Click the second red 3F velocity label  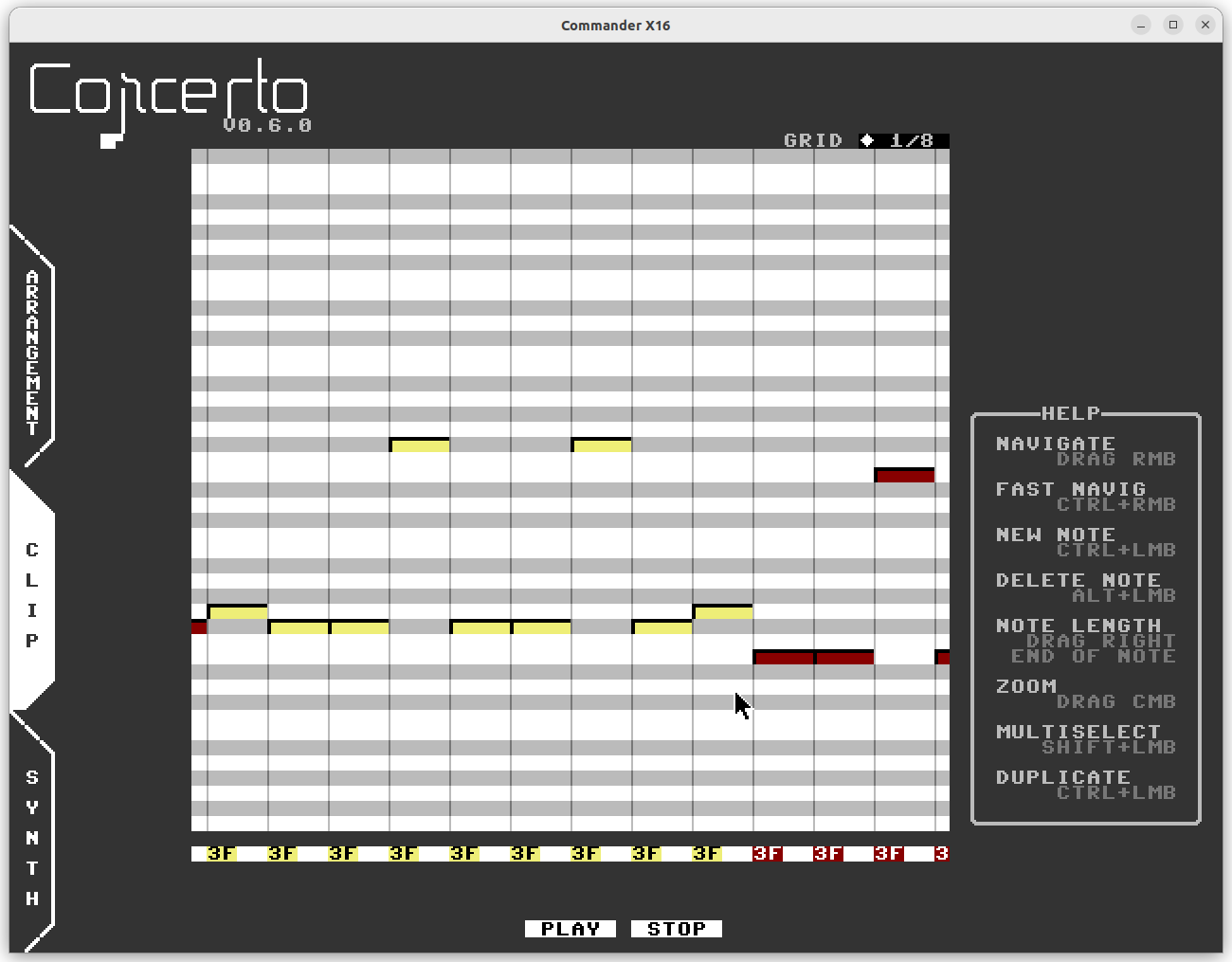point(828,854)
